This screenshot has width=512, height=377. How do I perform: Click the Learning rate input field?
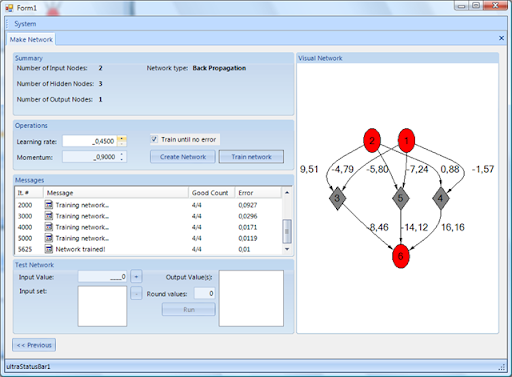[x=90, y=141]
